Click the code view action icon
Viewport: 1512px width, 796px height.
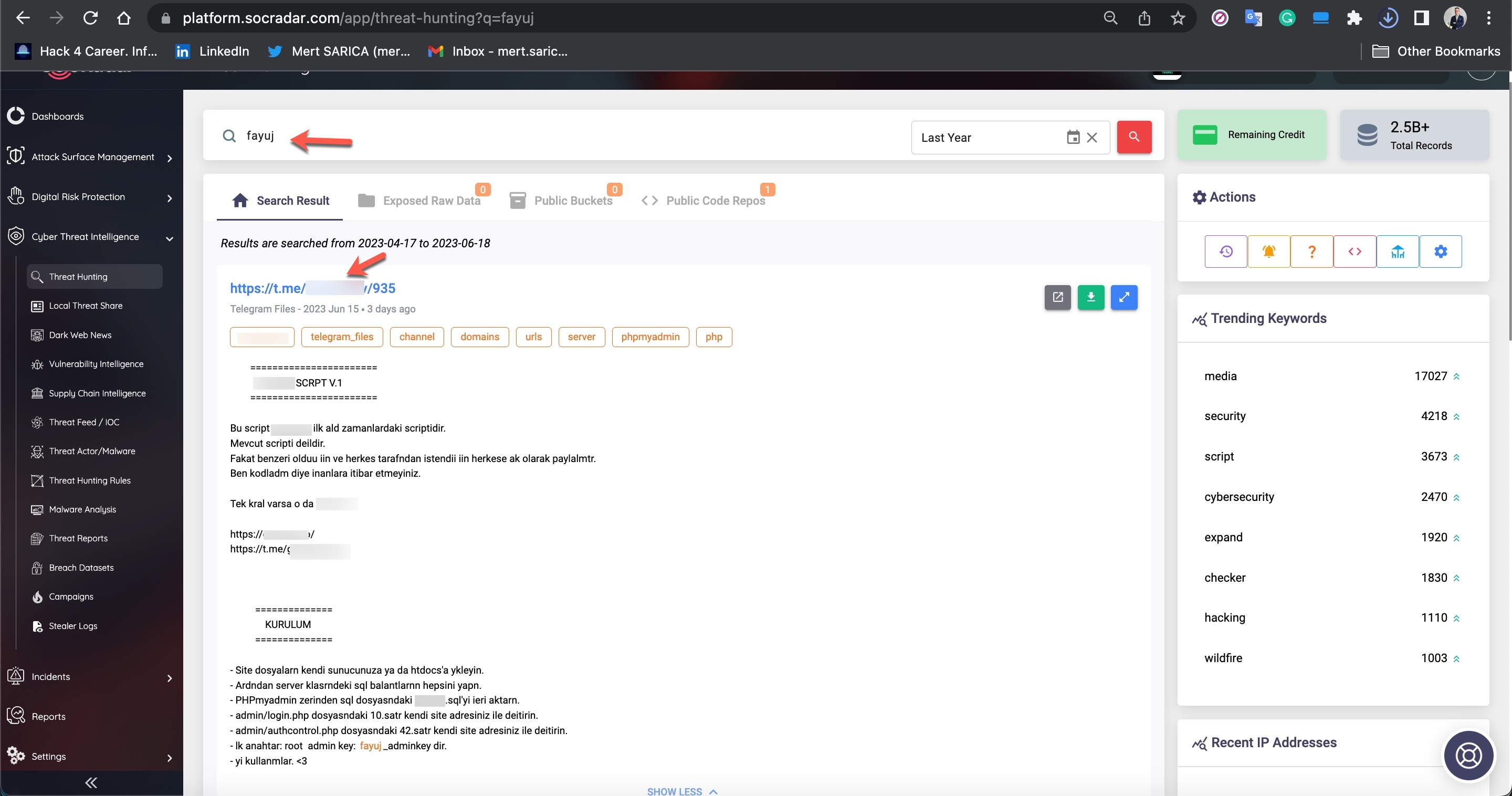click(x=1354, y=251)
